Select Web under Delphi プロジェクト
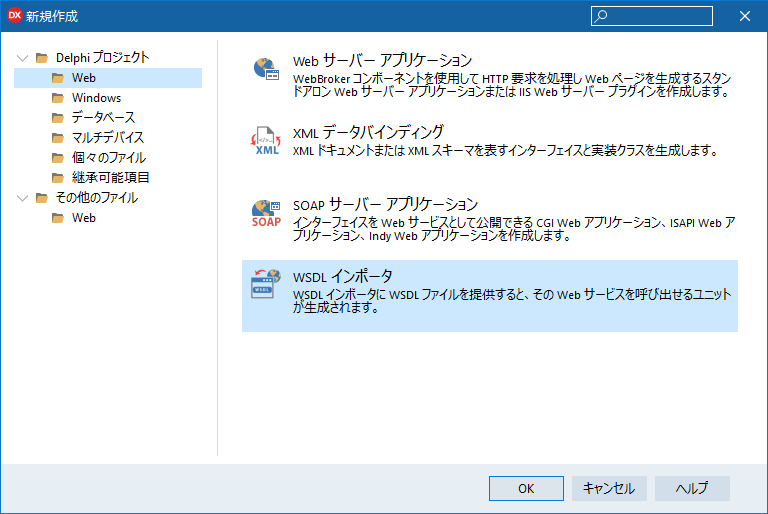The height and width of the screenshot is (514, 768). (x=108, y=78)
